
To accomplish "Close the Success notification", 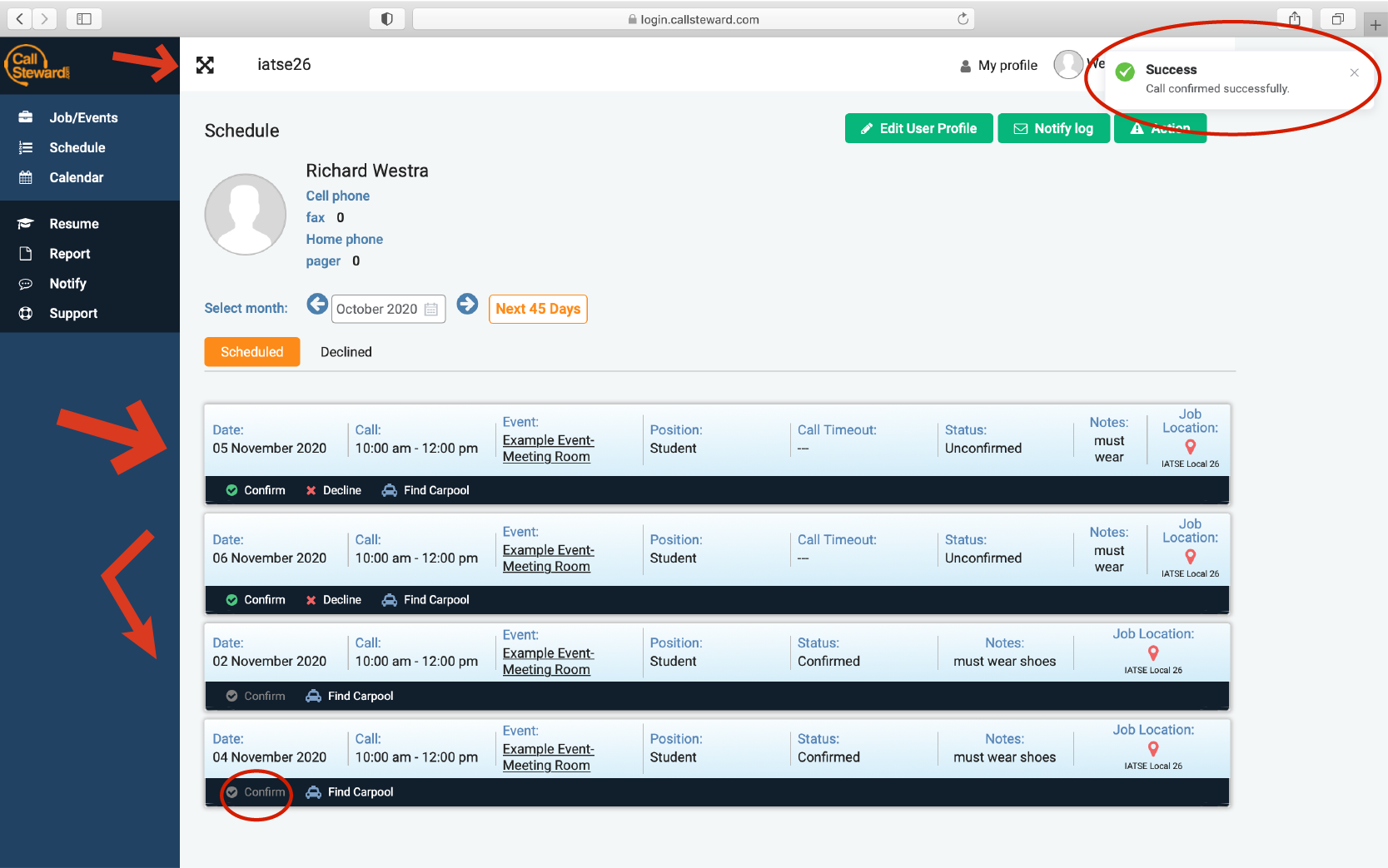I will pos(1354,73).
